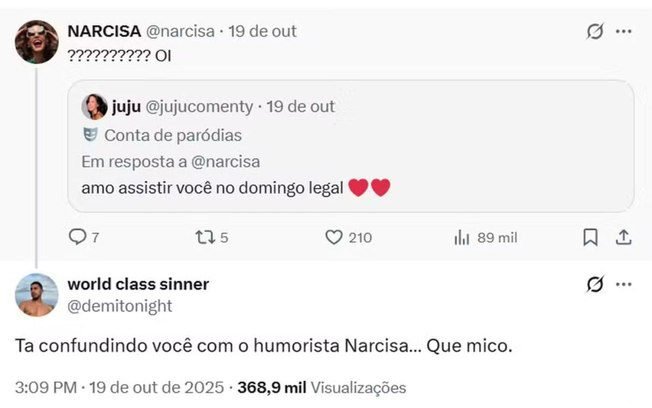
Task: Open more options on world class sinner tweet
Action: click(623, 285)
